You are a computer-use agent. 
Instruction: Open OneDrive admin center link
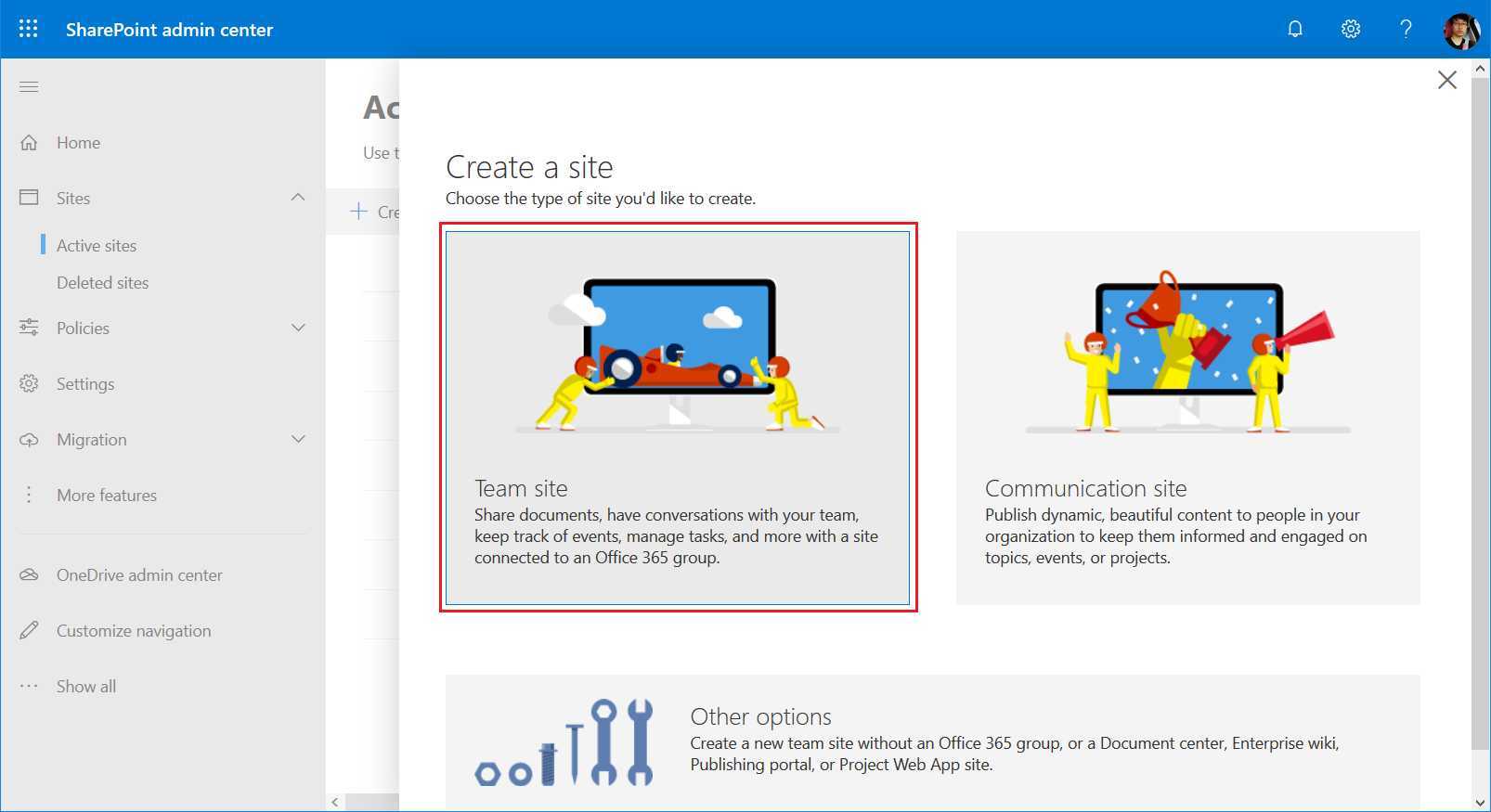(x=139, y=575)
